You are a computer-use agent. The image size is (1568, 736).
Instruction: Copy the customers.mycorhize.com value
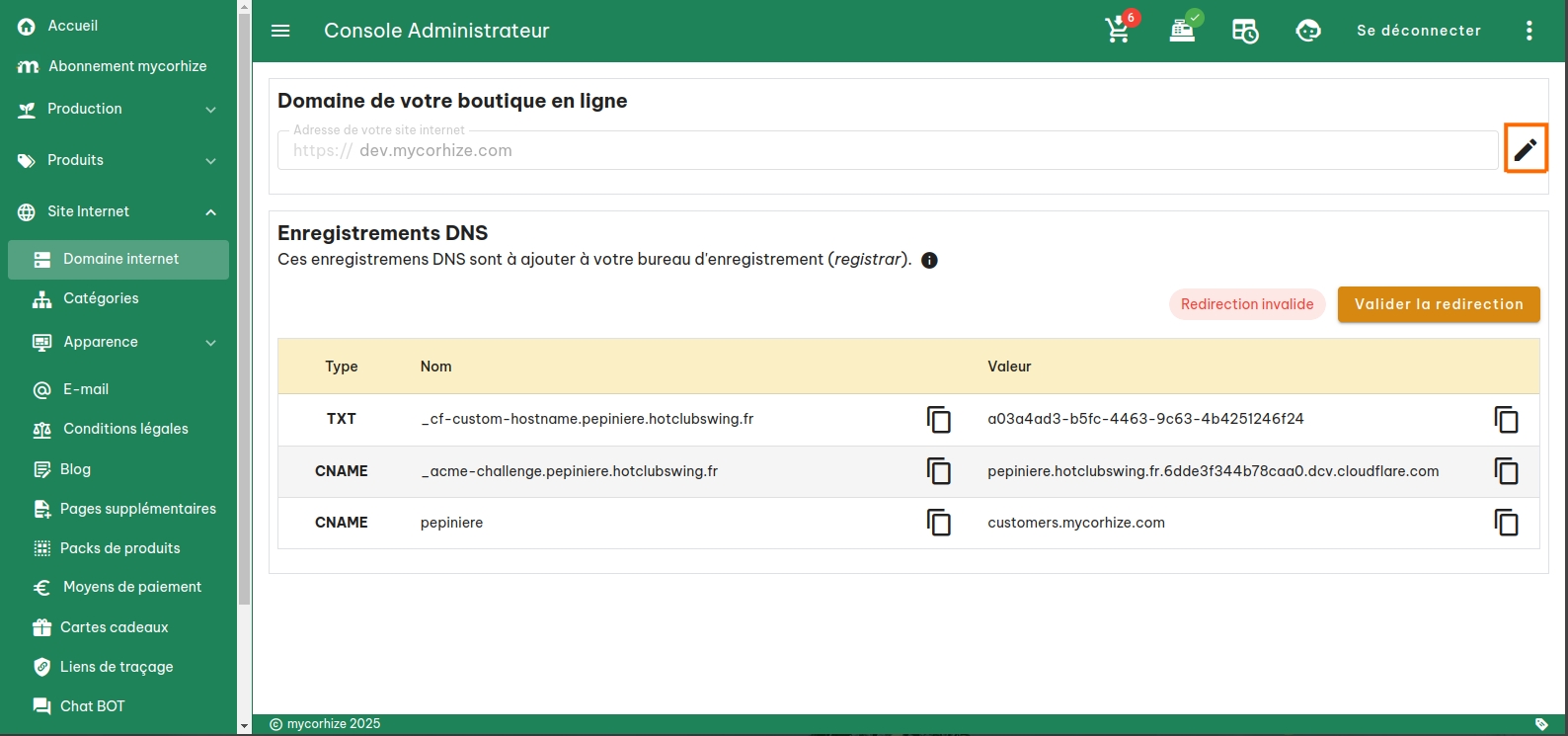tap(1507, 523)
